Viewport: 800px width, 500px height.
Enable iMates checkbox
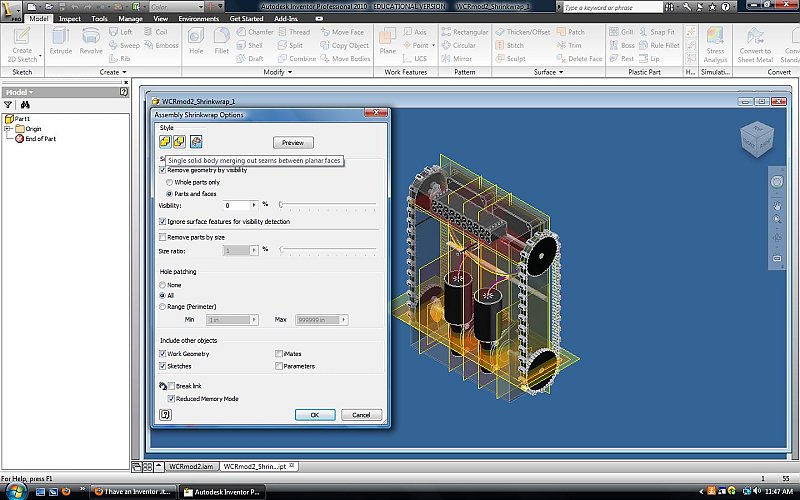tap(279, 354)
